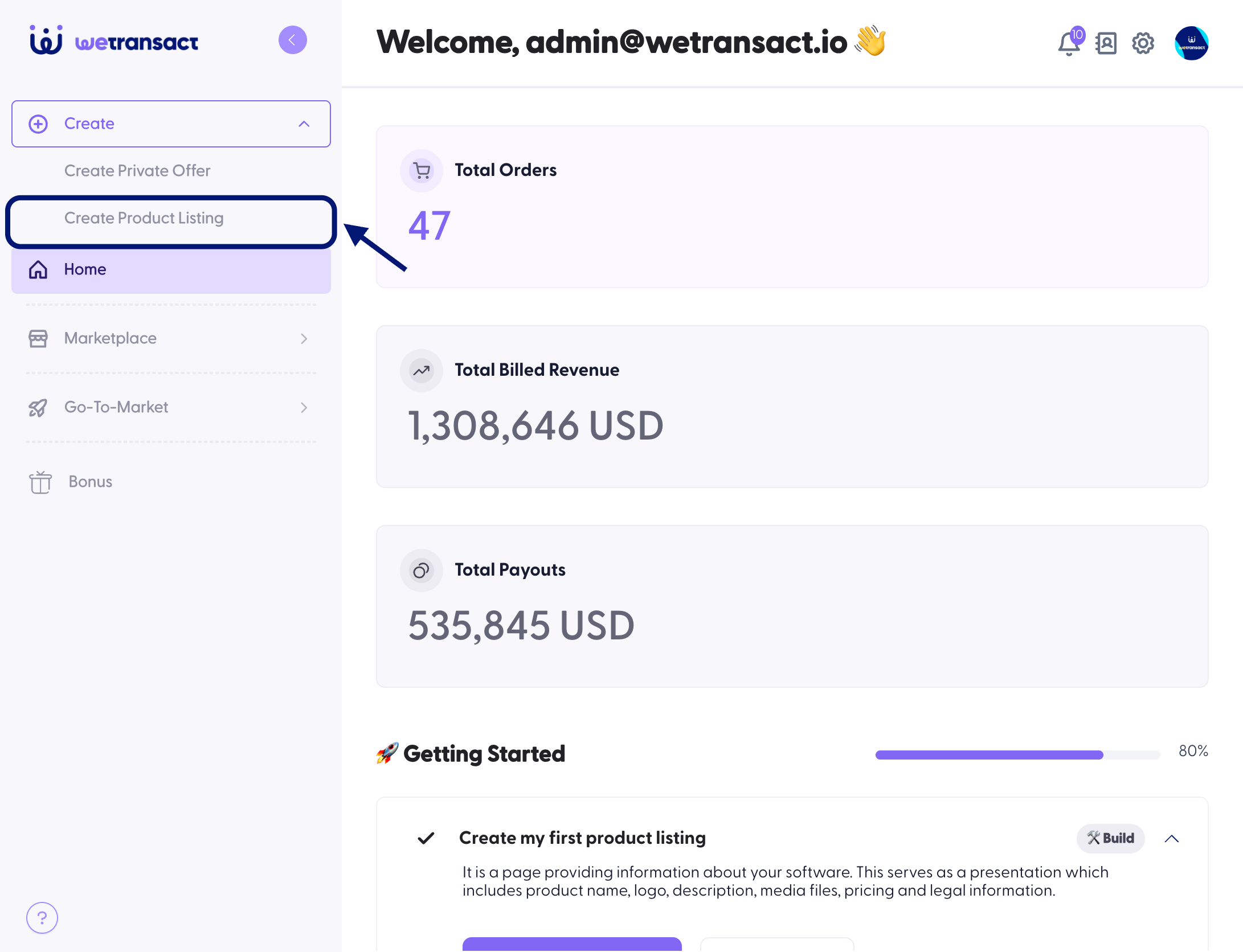Click the Getting Started progress bar
This screenshot has width=1243, height=952.
[1017, 754]
